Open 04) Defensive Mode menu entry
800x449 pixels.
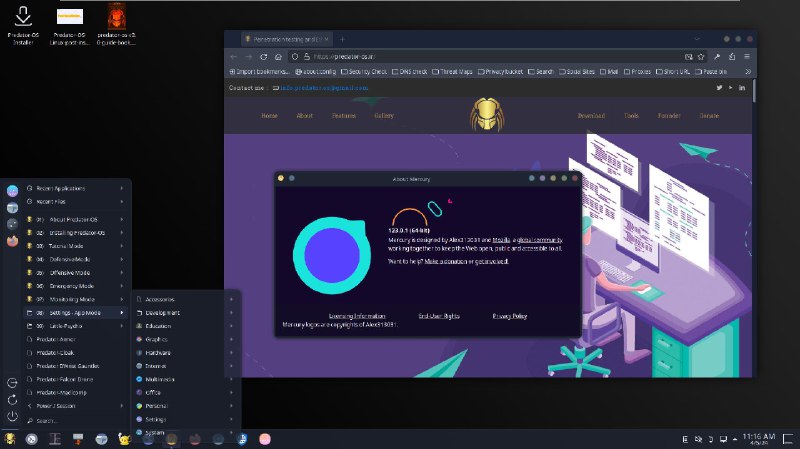76,259
